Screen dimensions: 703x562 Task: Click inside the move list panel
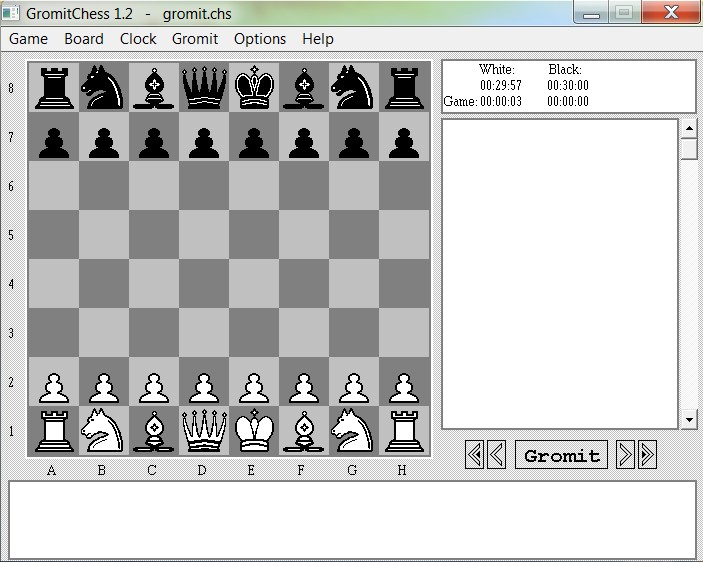(560, 274)
